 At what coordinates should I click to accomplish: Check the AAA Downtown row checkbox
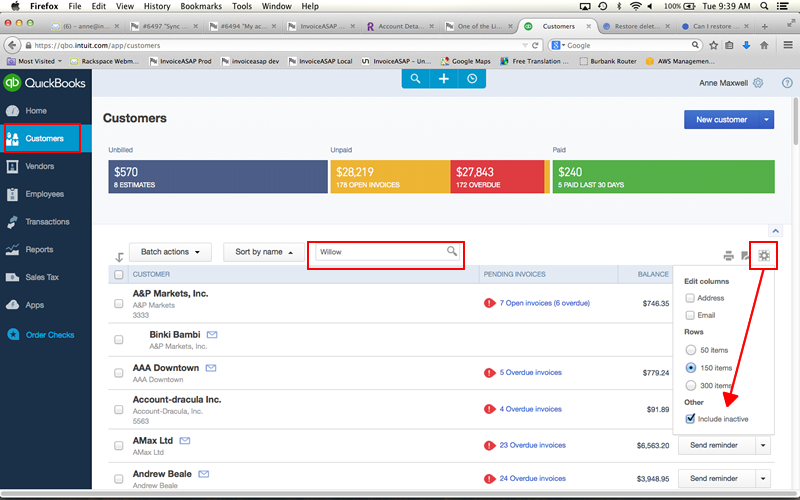[x=119, y=373]
